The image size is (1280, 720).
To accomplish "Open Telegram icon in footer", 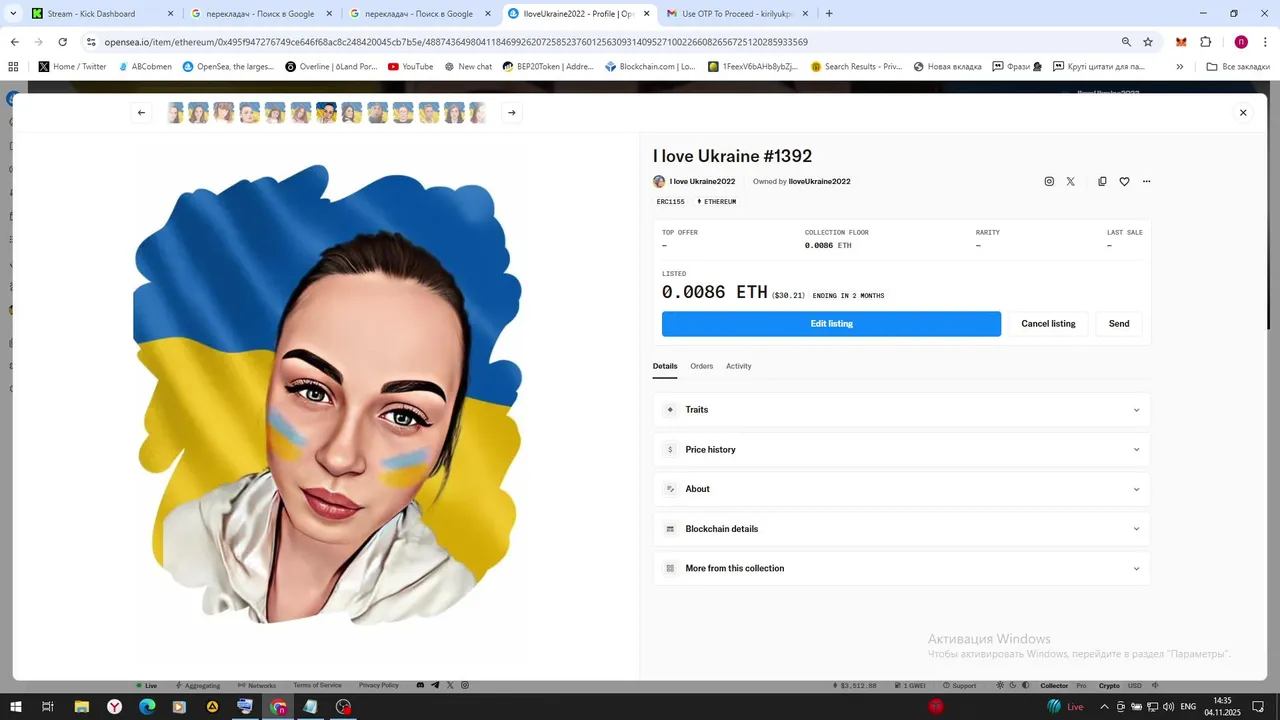I will (435, 686).
